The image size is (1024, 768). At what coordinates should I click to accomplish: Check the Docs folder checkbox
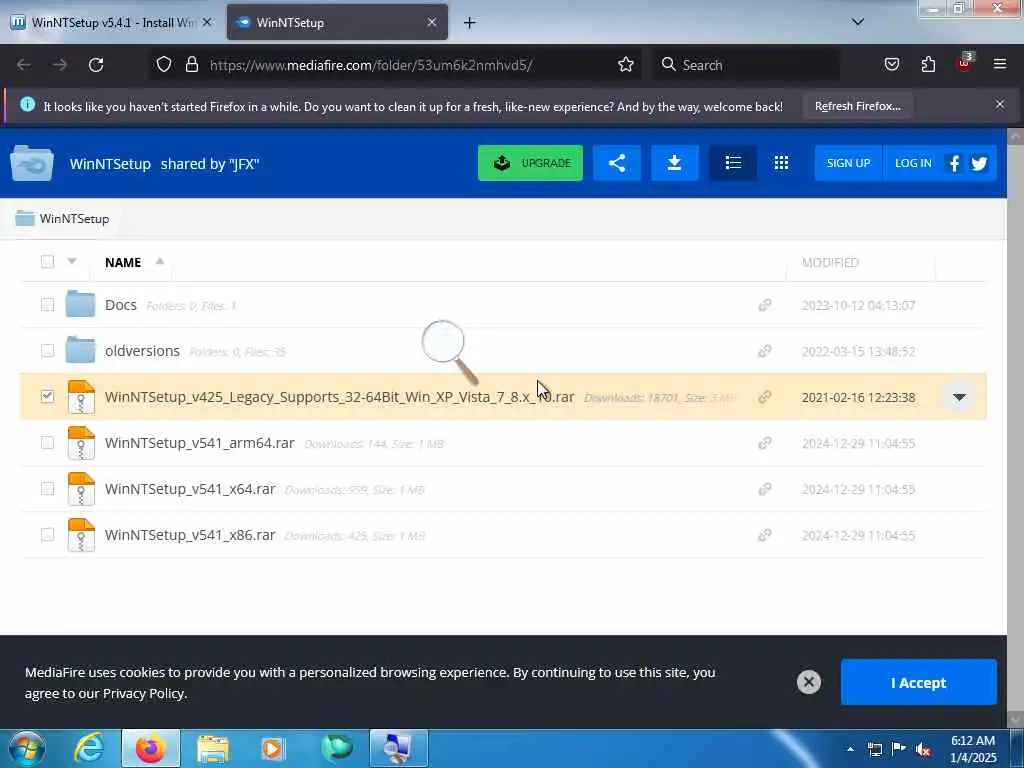tap(47, 304)
